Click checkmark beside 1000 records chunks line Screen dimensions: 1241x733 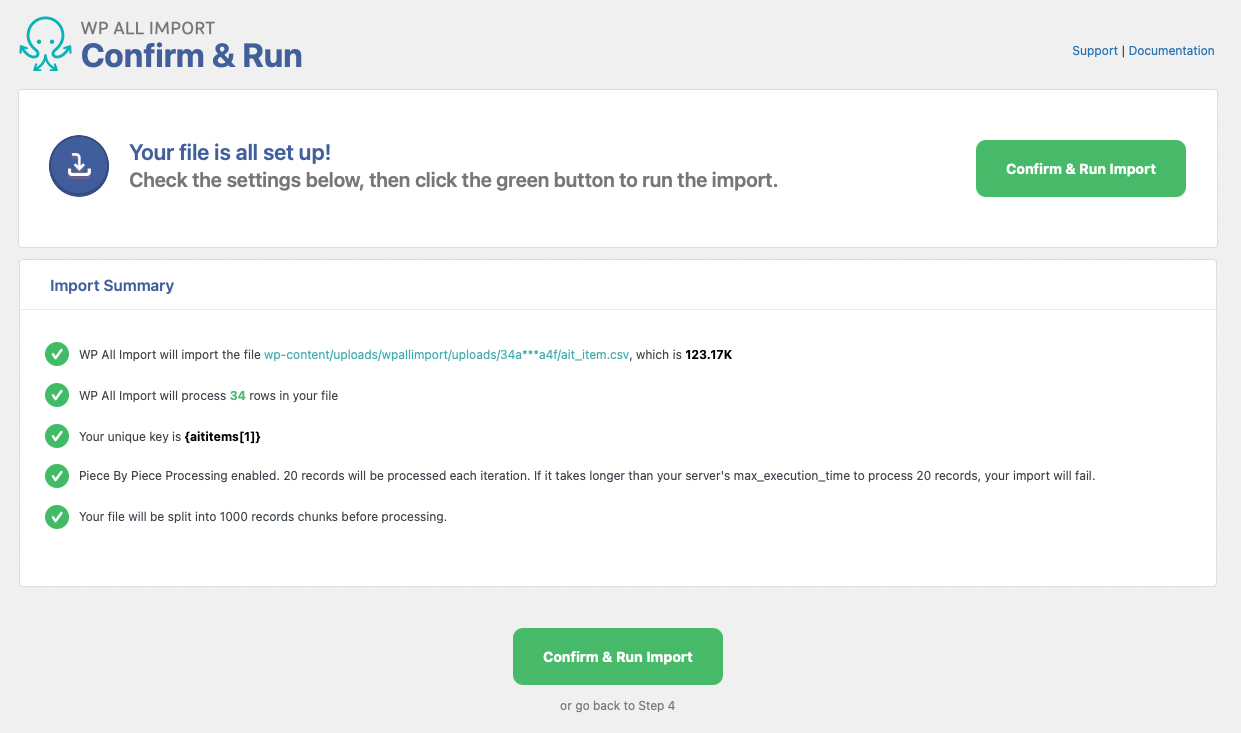(57, 517)
